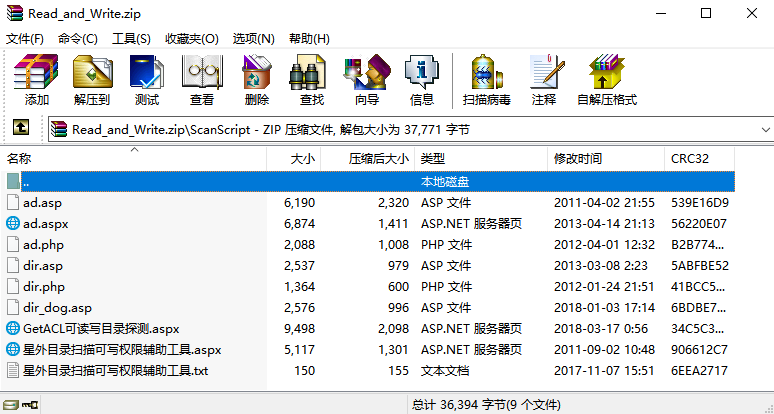This screenshot has width=774, height=414.
Task: Click the archive icon in address bar
Action: [59, 130]
